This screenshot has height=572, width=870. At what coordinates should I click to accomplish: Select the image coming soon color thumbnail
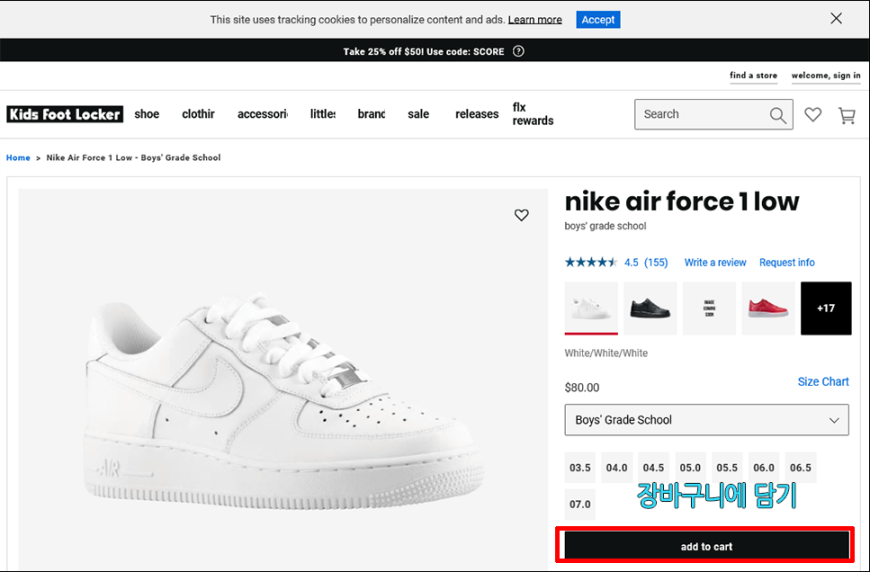709,308
